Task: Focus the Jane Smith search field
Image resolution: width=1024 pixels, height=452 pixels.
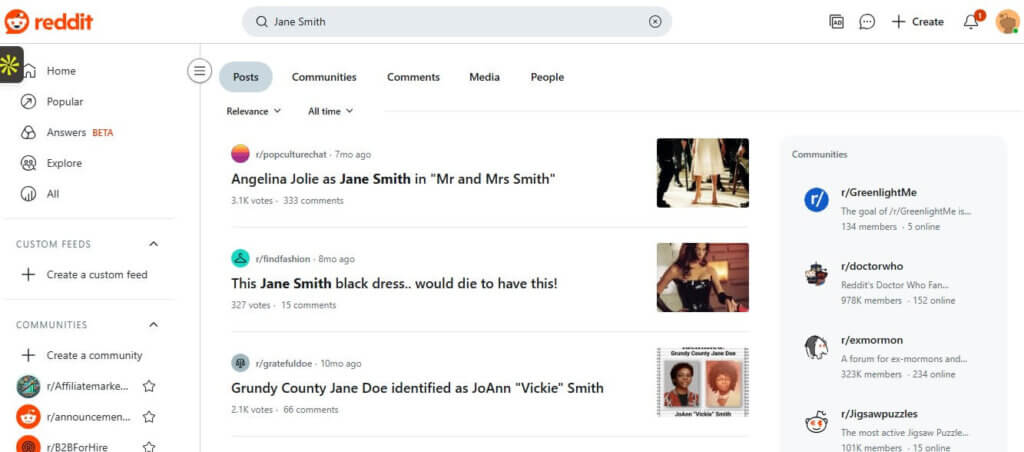Action: pyautogui.click(x=457, y=22)
